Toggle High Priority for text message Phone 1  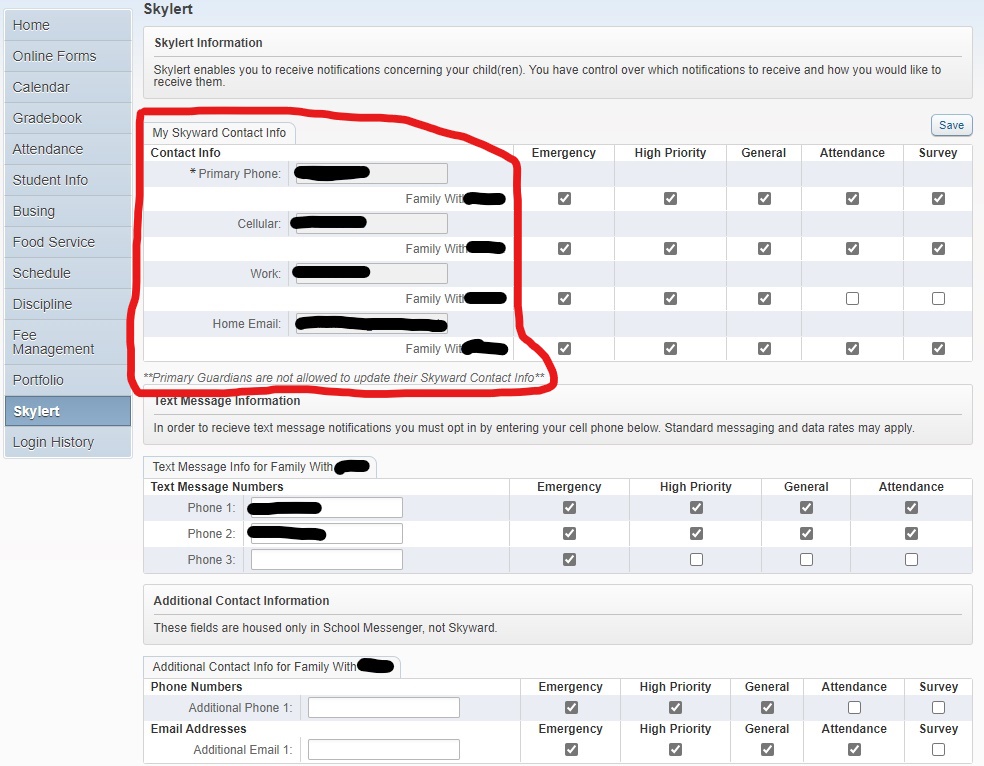click(x=696, y=507)
